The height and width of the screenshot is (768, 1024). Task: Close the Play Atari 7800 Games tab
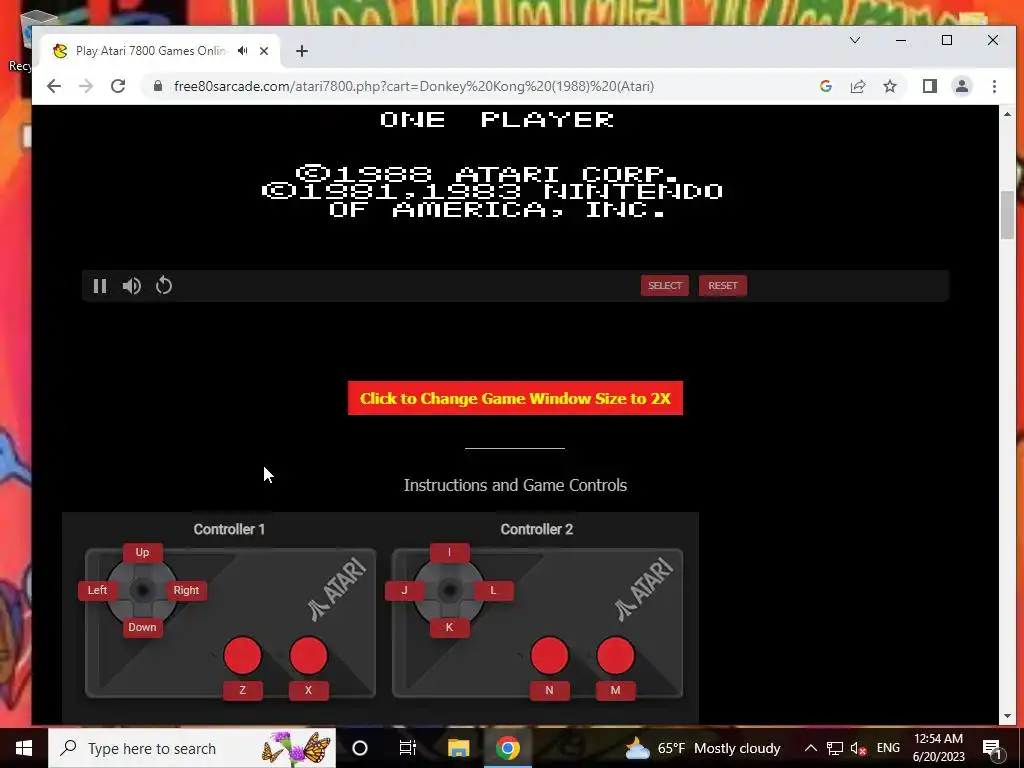coord(264,50)
